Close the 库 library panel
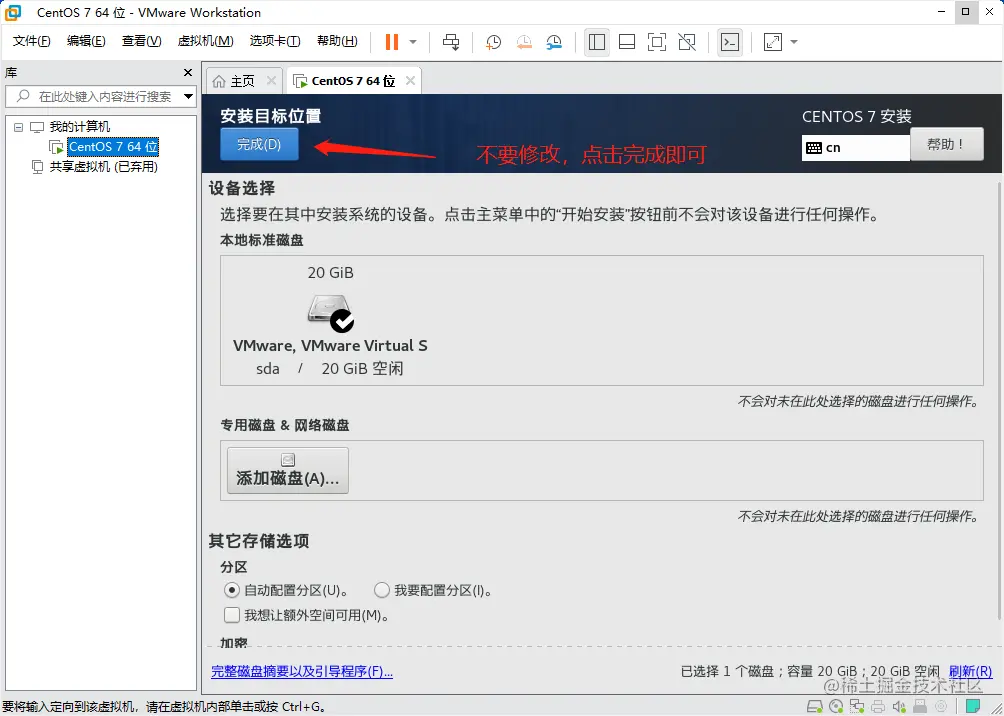Image resolution: width=1004 pixels, height=716 pixels. click(x=188, y=72)
